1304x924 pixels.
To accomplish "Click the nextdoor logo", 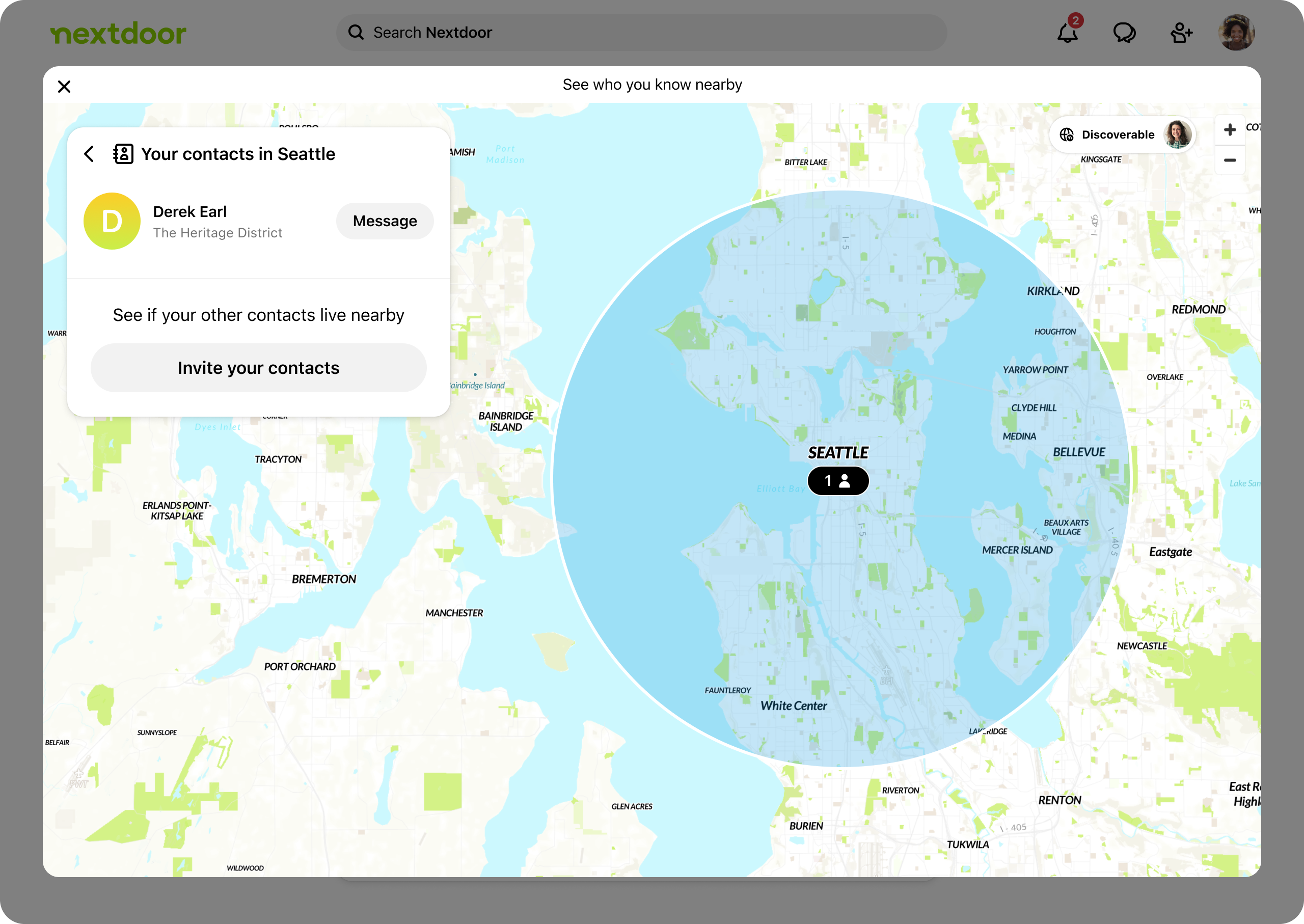I will pos(118,34).
